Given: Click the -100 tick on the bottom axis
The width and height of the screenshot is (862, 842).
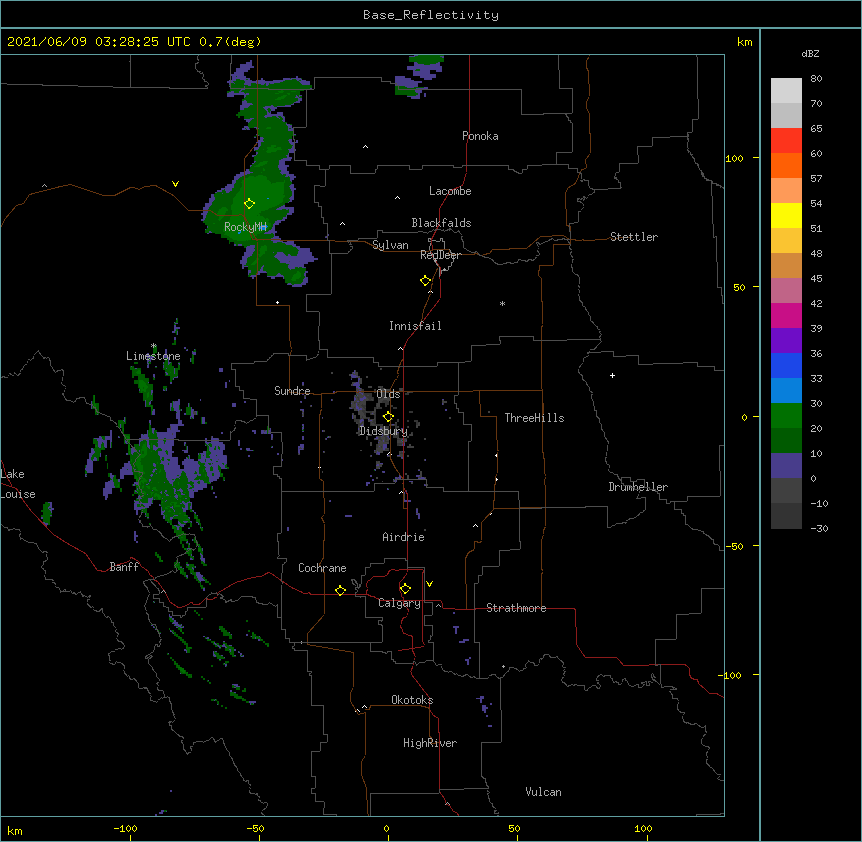Looking at the screenshot, I should point(125,828).
